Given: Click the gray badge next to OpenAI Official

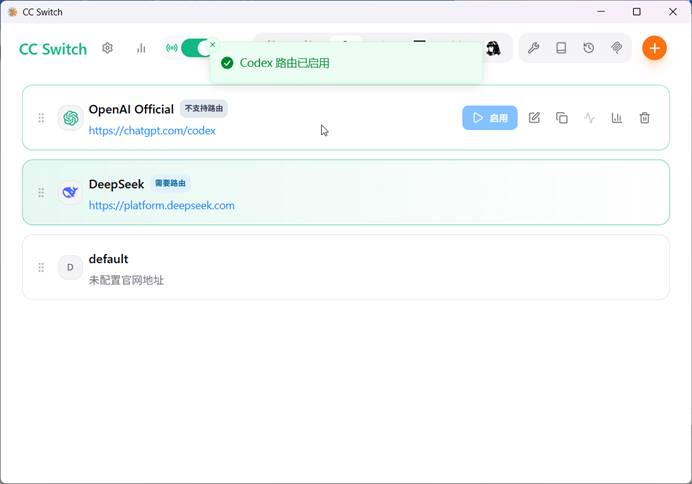Looking at the screenshot, I should tap(204, 109).
